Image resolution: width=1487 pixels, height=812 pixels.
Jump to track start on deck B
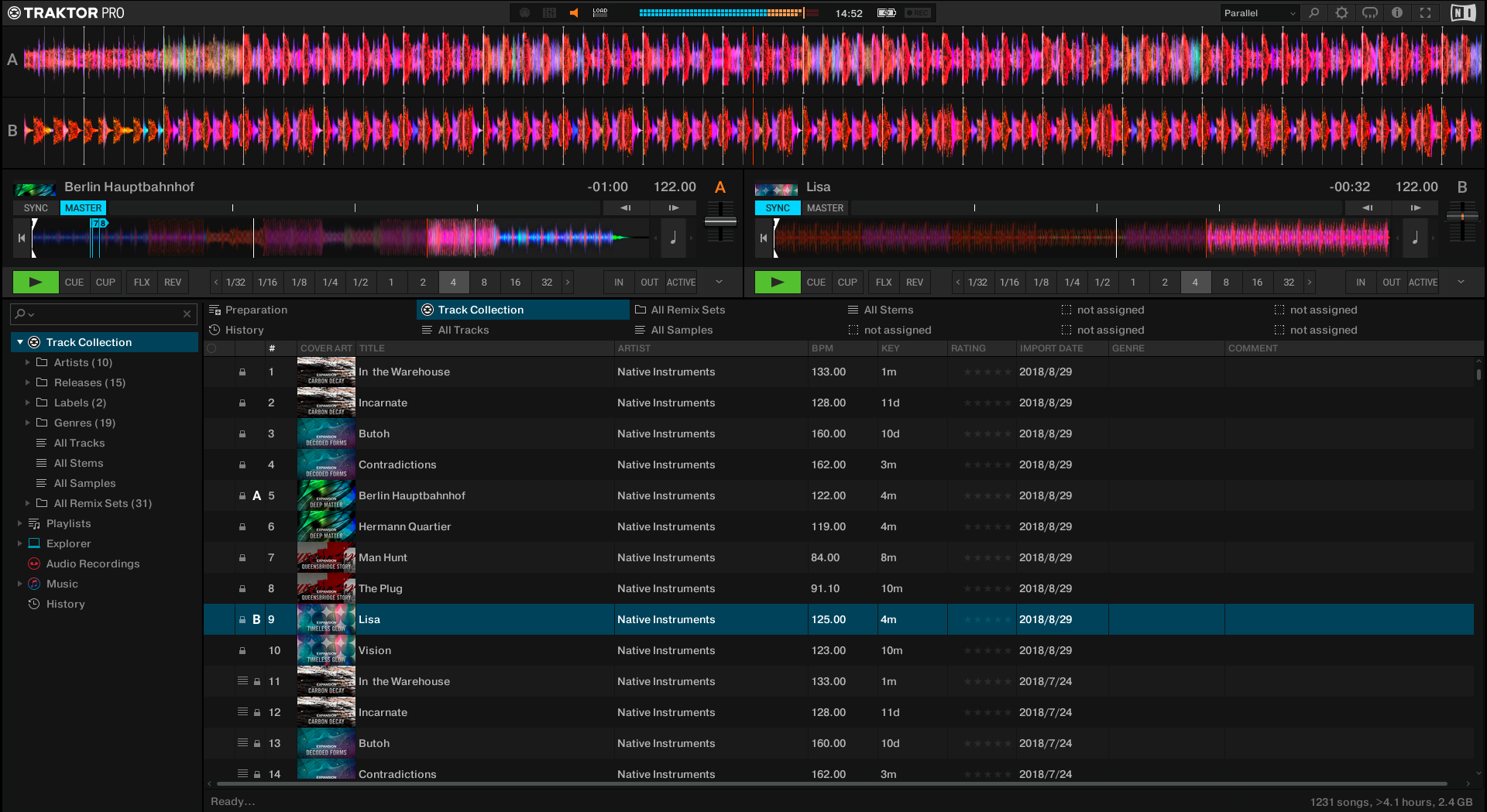click(764, 238)
